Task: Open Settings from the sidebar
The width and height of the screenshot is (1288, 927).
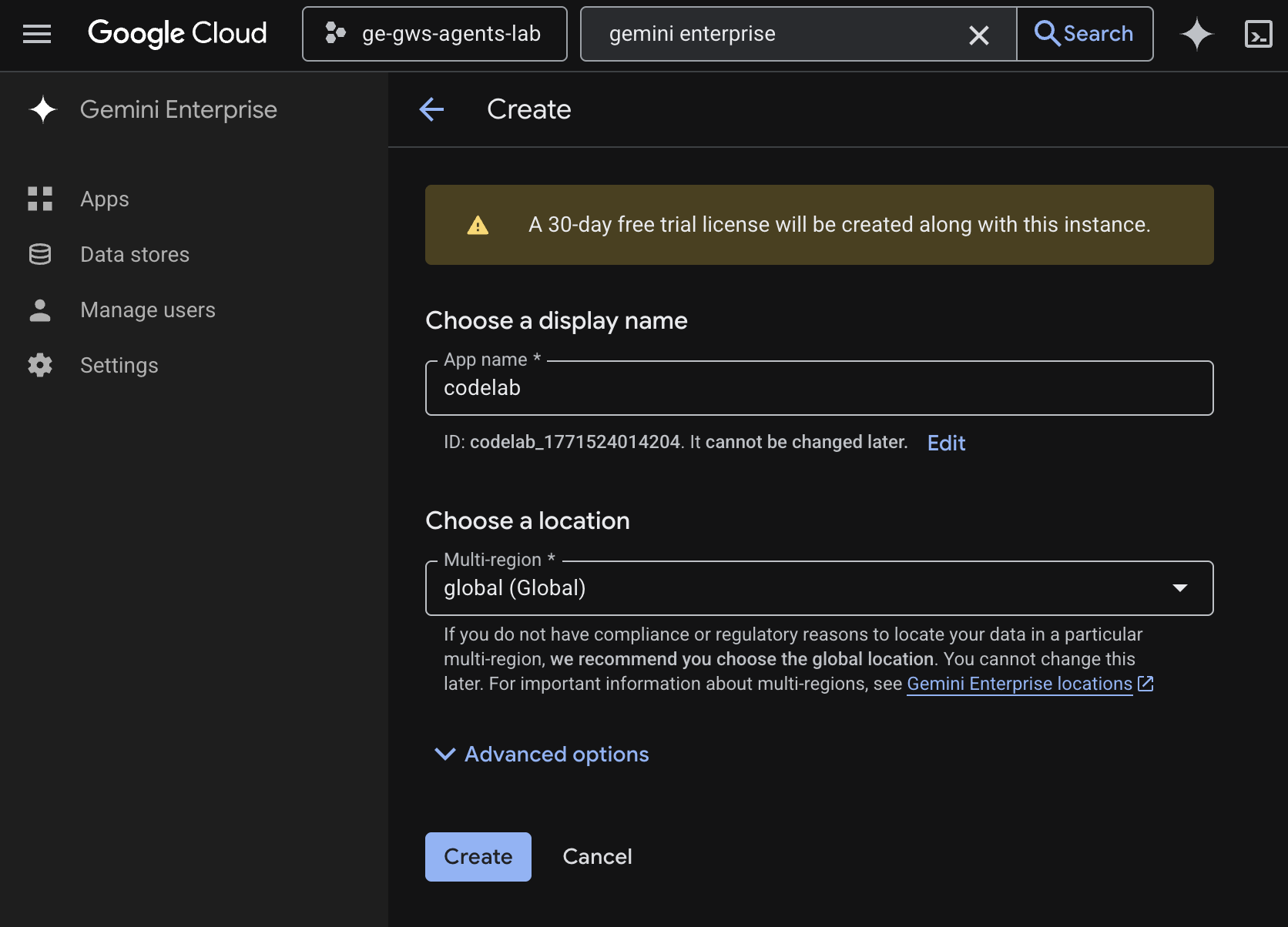Action: 119,366
